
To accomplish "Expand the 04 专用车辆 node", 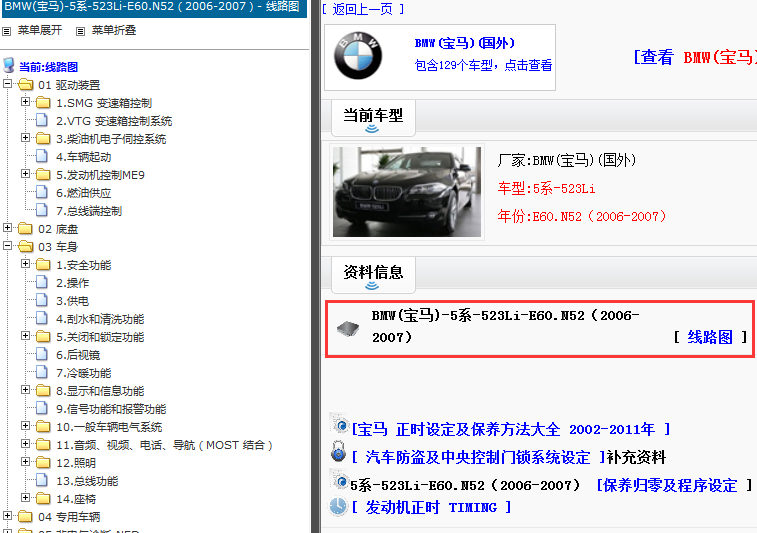I will [x=7, y=516].
